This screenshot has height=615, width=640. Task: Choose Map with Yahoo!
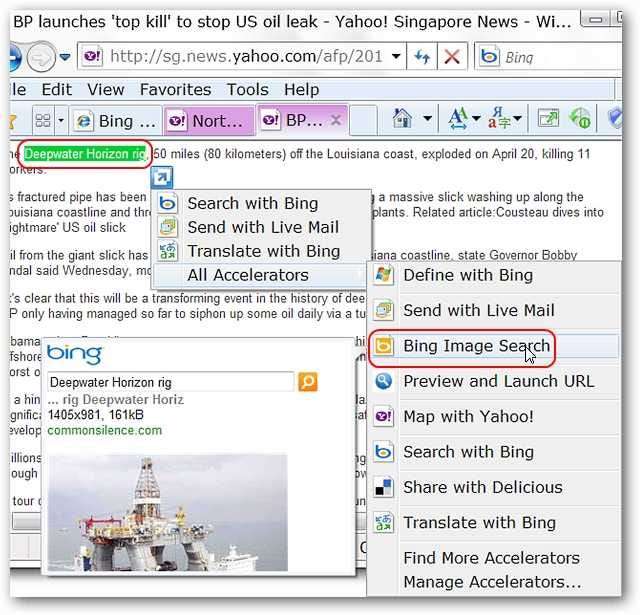pyautogui.click(x=493, y=416)
